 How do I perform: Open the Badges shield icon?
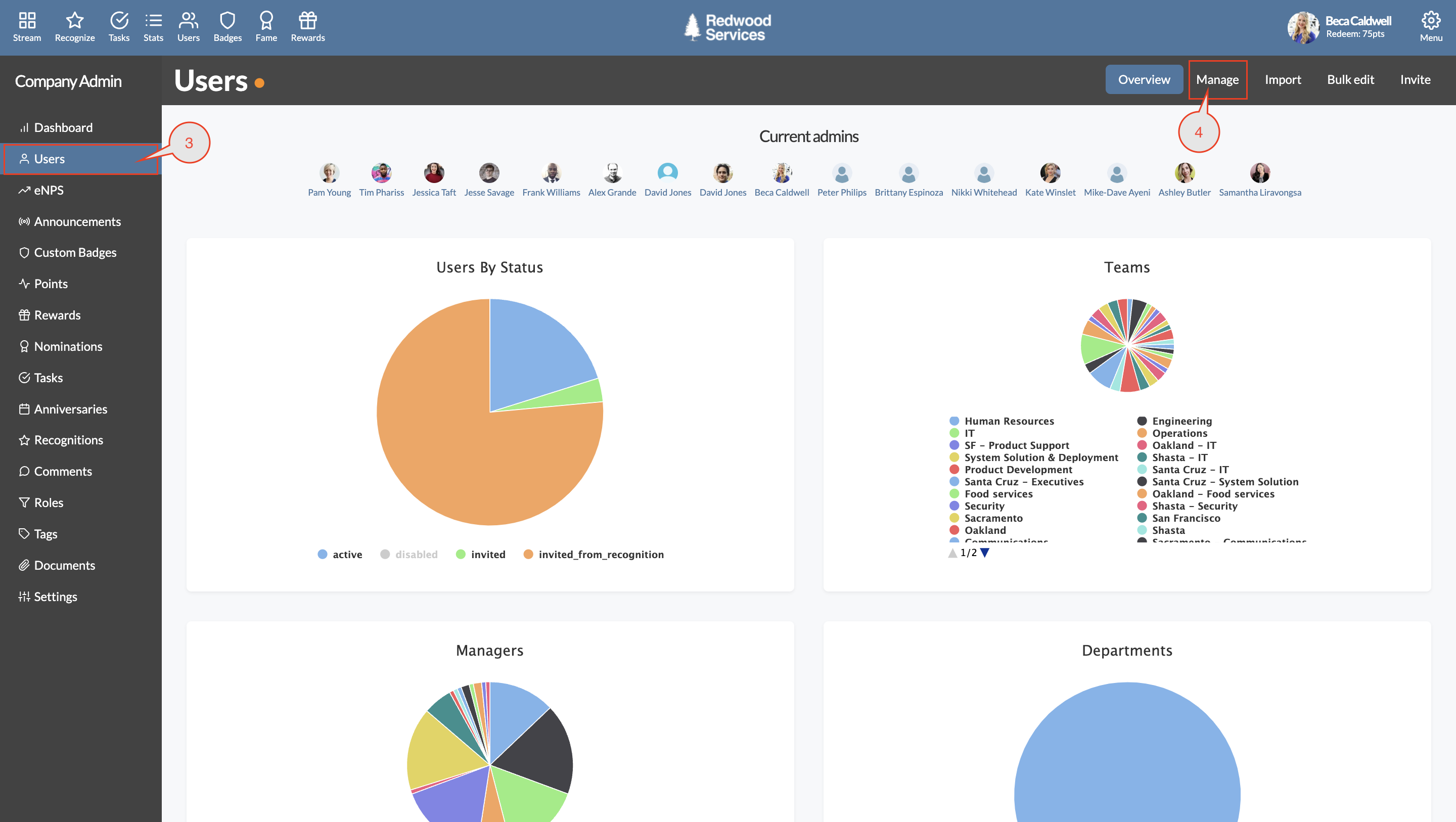227,27
